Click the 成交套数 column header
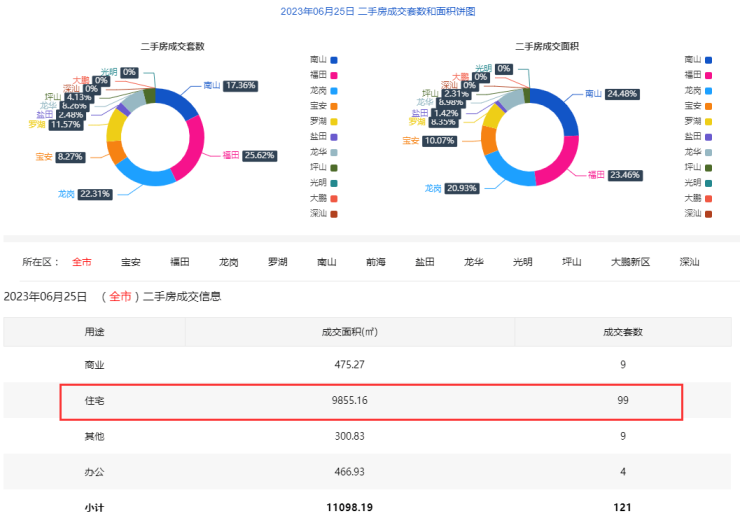Image resolution: width=740 pixels, height=523 pixels. tap(622, 332)
